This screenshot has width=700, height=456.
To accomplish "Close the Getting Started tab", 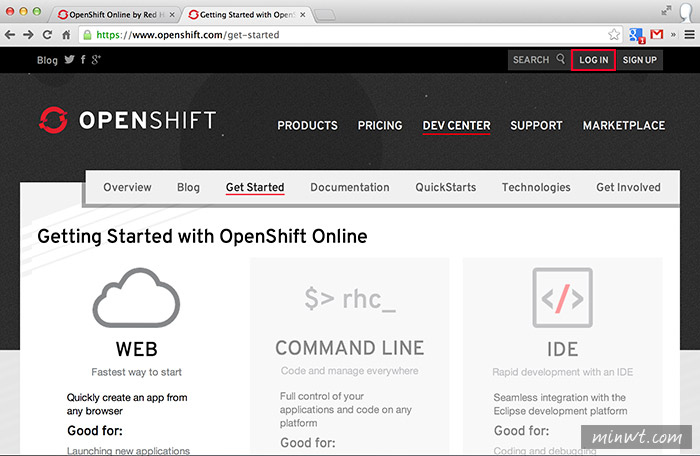I will tap(303, 15).
